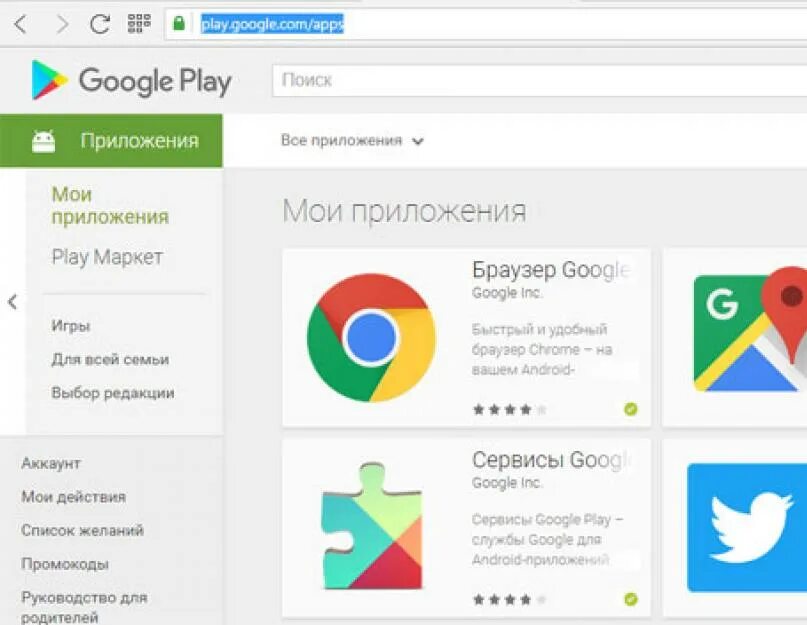
Task: Open the Список желаний link
Action: (x=82, y=530)
